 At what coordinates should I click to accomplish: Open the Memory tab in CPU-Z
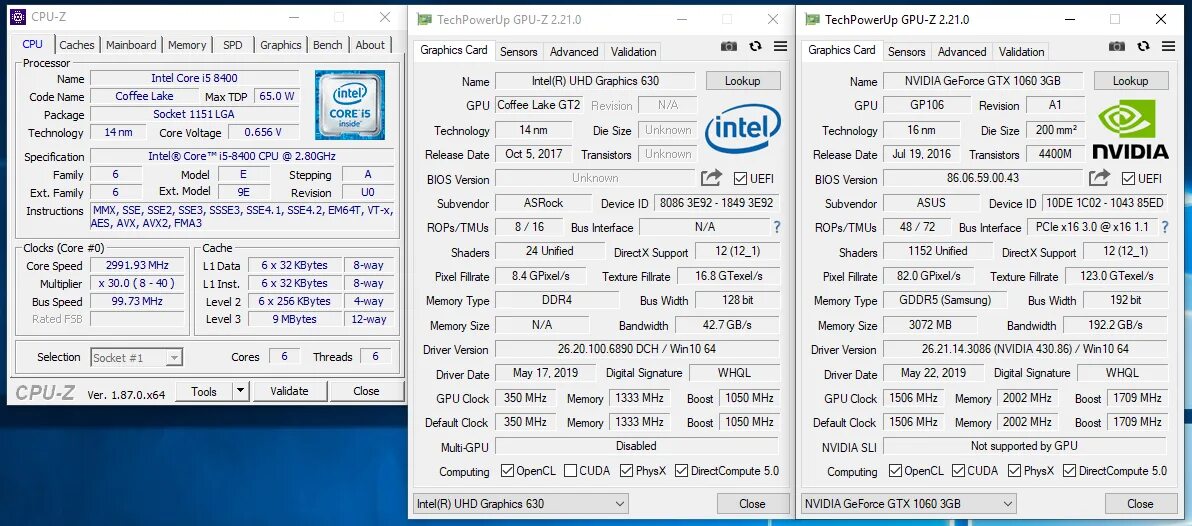click(x=187, y=45)
